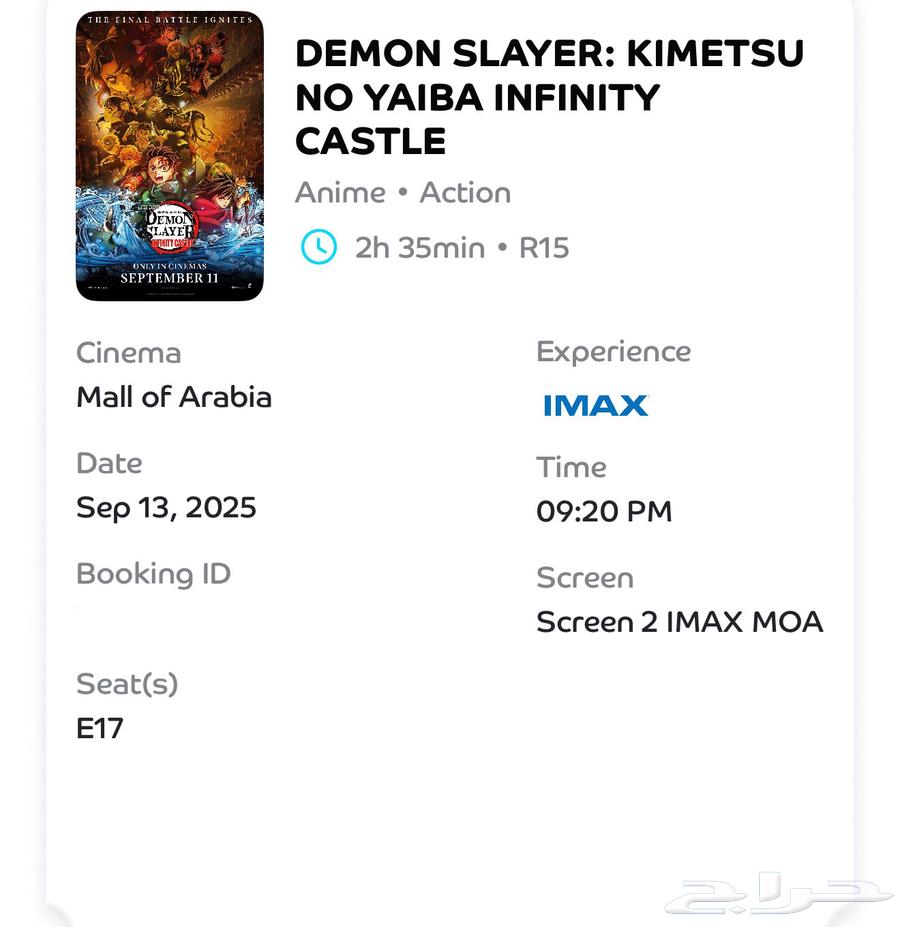
Task: Select the E17 seat number
Action: (100, 728)
